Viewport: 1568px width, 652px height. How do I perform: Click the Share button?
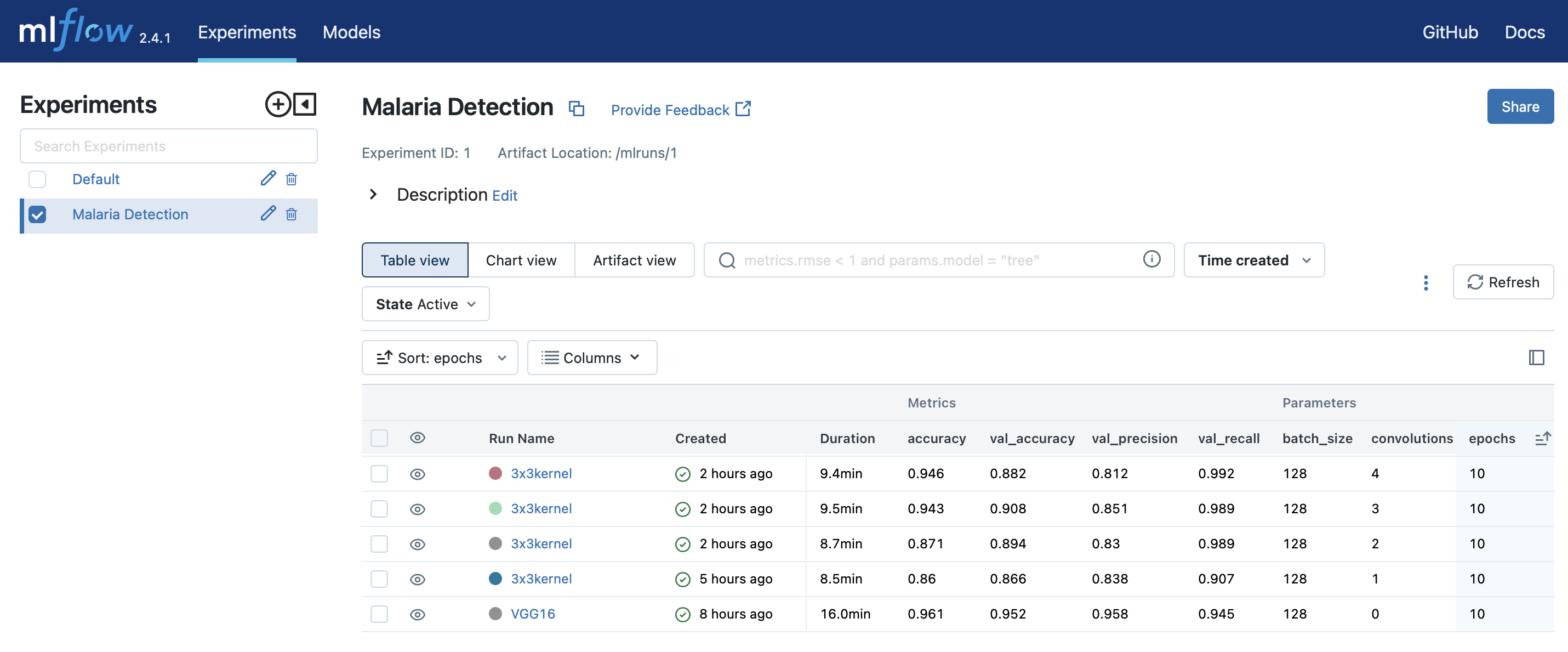(x=1520, y=106)
